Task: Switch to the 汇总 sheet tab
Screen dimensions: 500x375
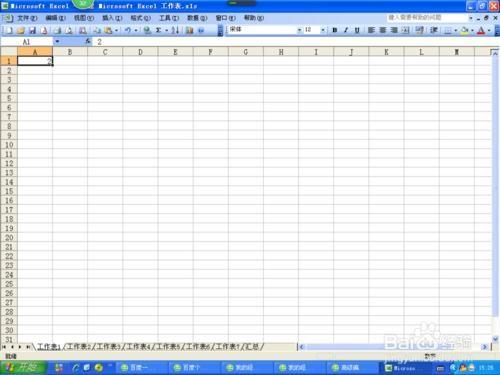Action: point(252,347)
